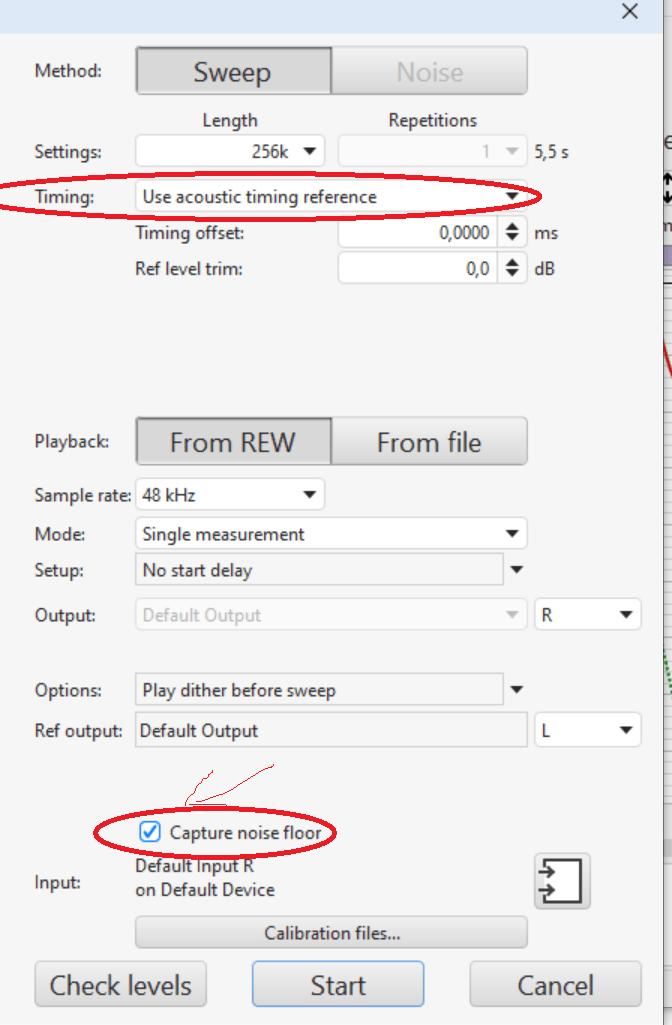Image resolution: width=672 pixels, height=1025 pixels.
Task: Expand the Options arrow next to dither
Action: 516,690
